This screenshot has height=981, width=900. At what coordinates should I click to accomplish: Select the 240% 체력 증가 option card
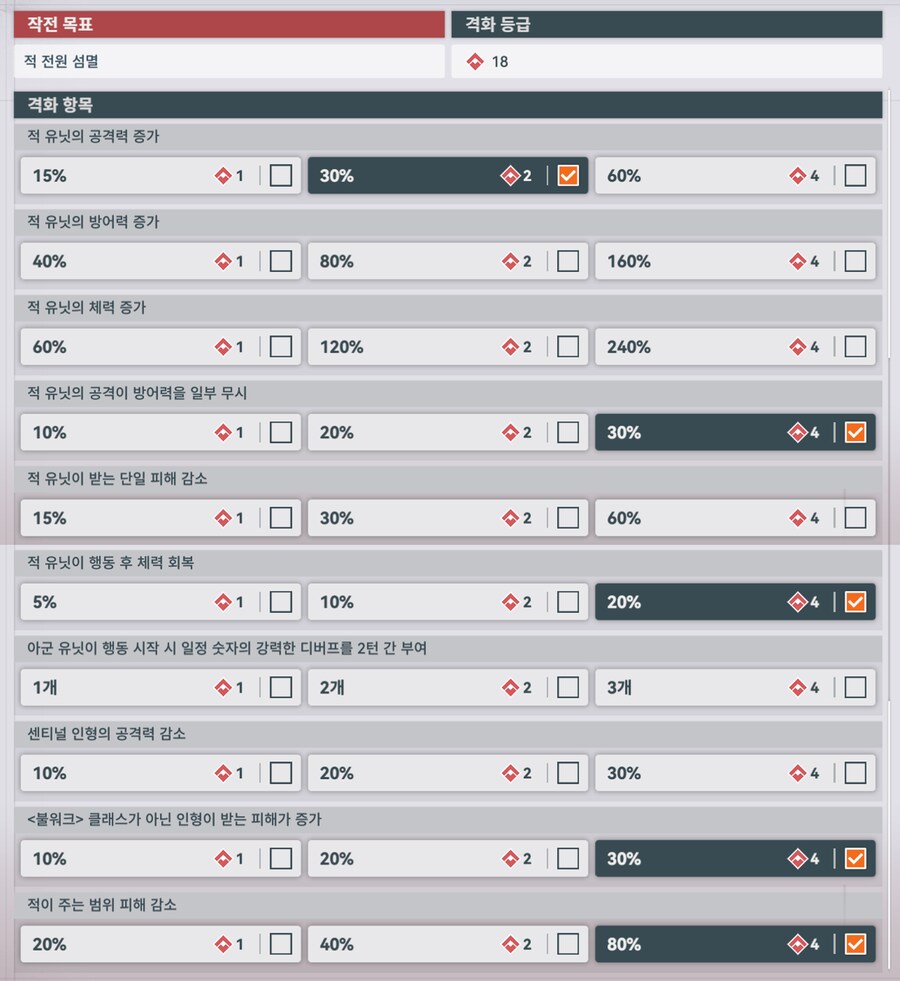coord(735,347)
